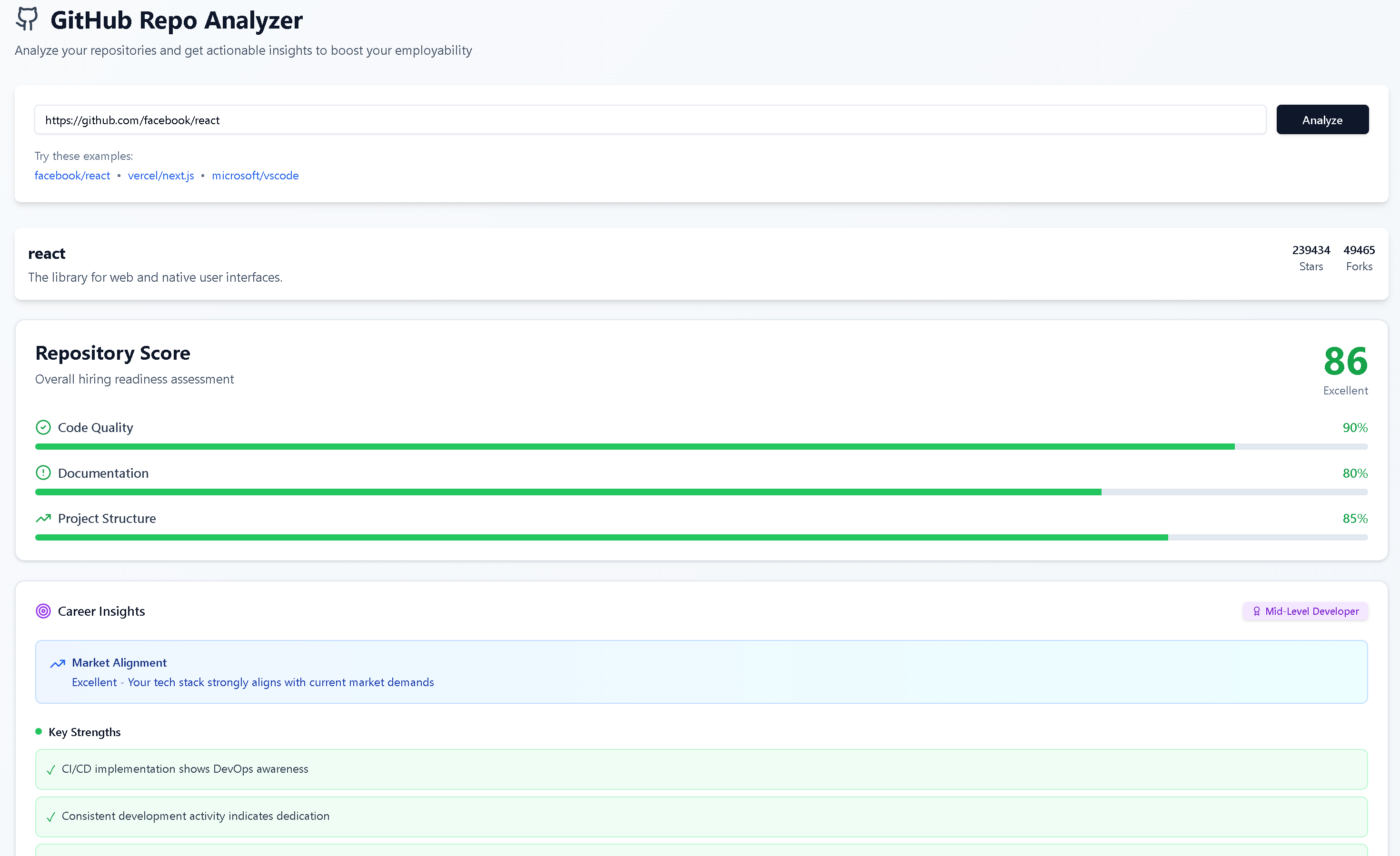Viewport: 1400px width, 856px height.
Task: Click the Code Quality progress bar
Action: [x=701, y=446]
